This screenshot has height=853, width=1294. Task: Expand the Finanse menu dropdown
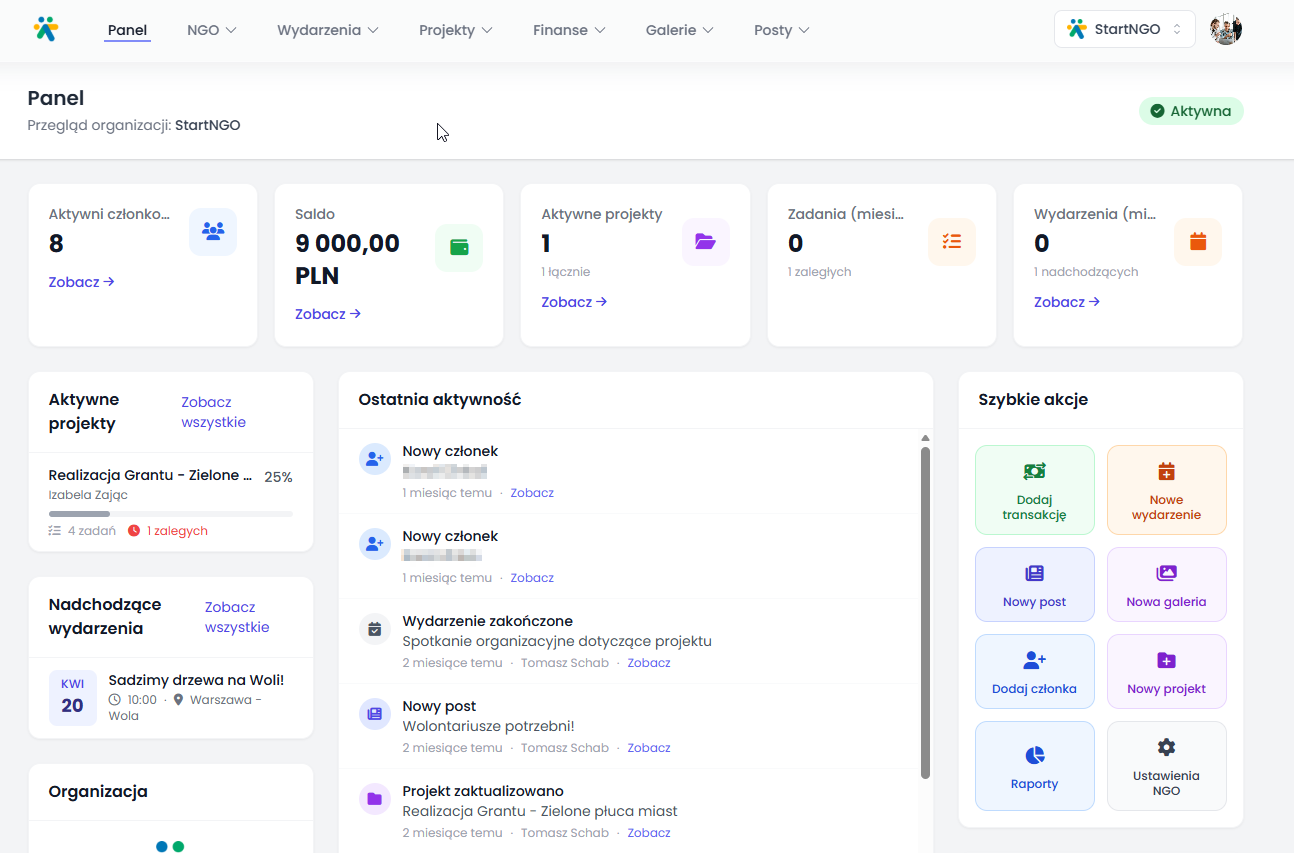(x=569, y=30)
